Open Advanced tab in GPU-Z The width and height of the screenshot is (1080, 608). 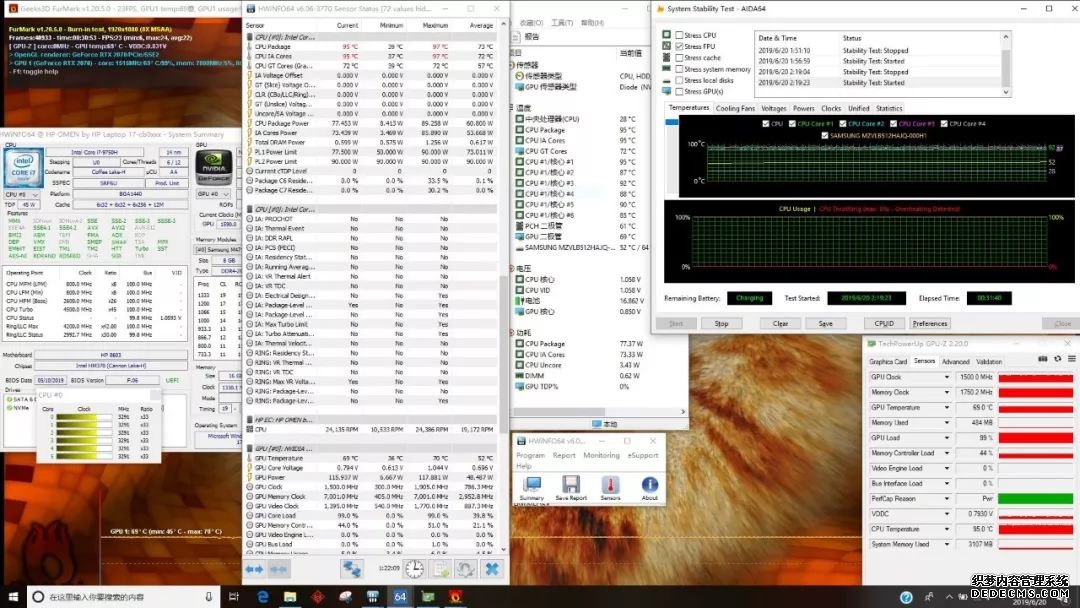955,361
